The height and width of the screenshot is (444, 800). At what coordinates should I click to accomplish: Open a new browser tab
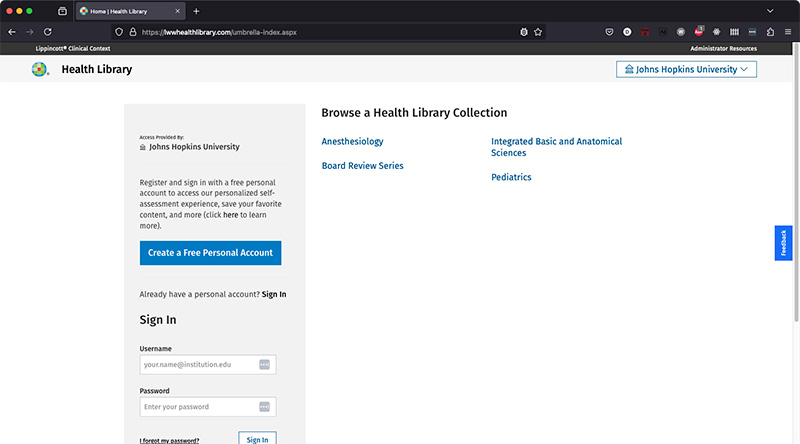coord(196,11)
